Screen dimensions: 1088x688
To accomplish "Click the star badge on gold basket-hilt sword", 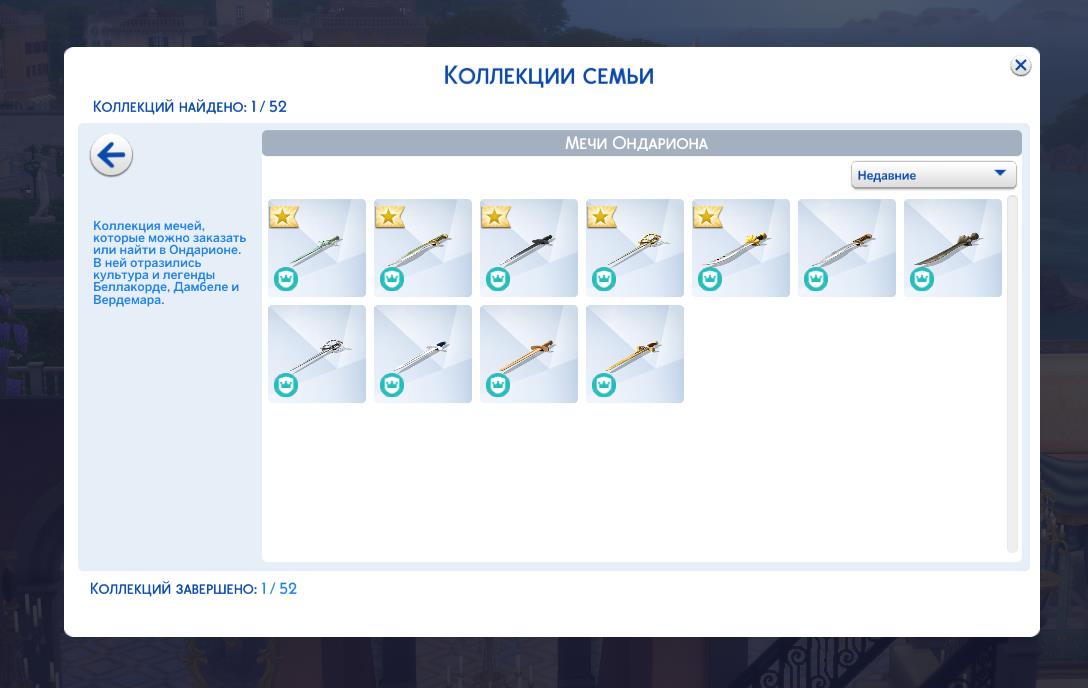I will 602,216.
